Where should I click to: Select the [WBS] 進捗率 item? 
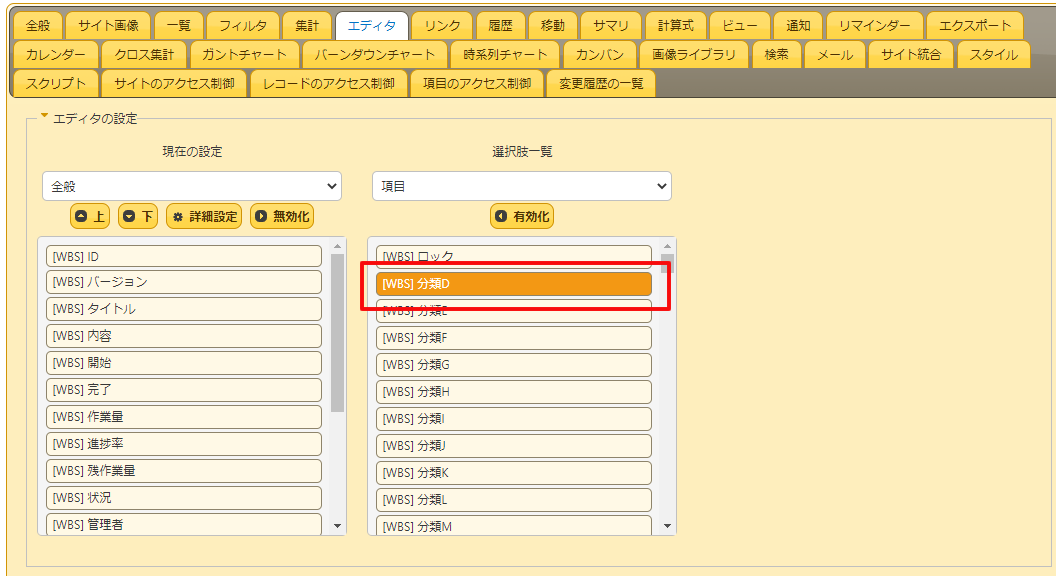[x=183, y=444]
